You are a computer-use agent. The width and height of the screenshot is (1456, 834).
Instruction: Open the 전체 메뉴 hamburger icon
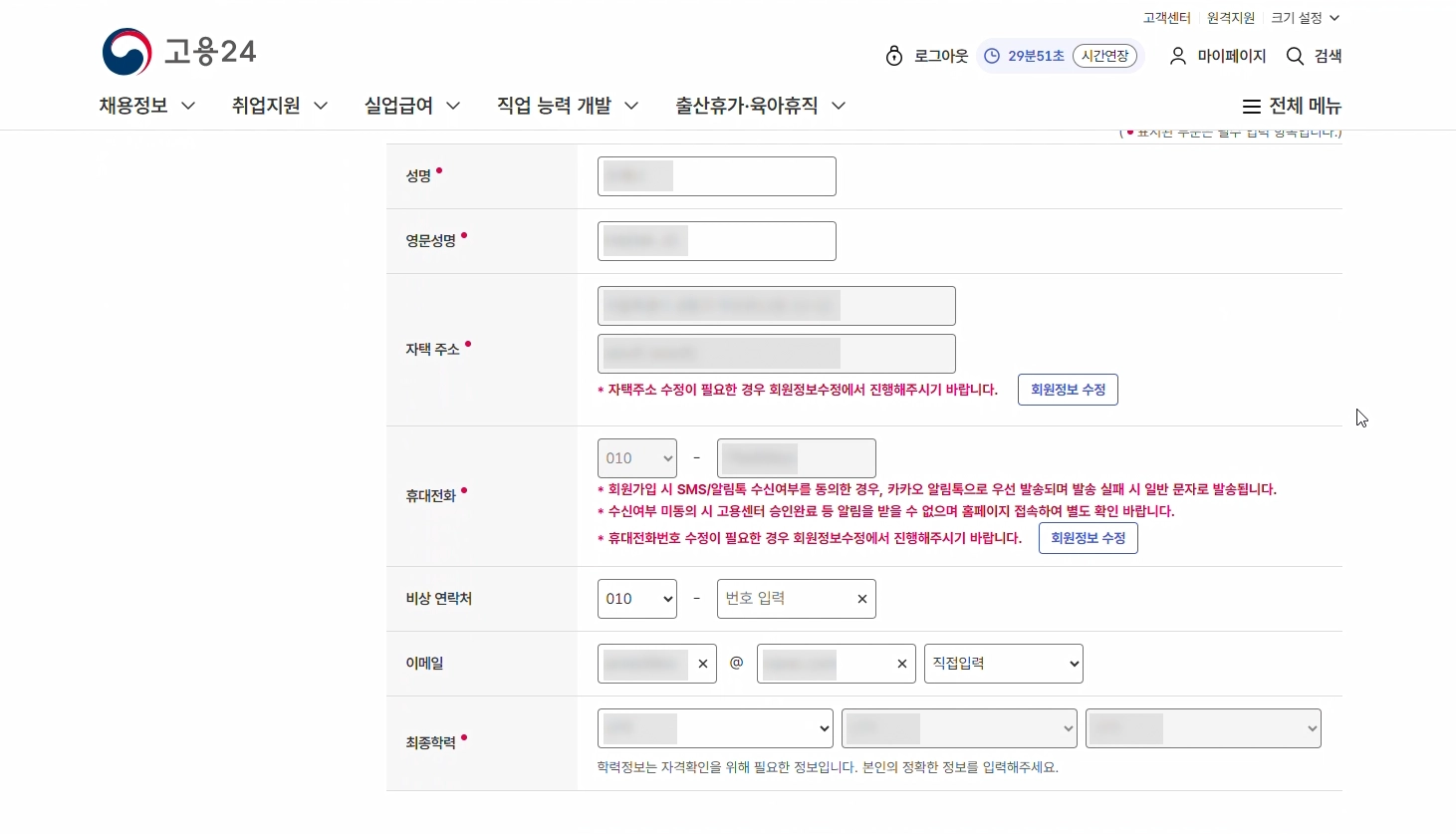(x=1252, y=107)
